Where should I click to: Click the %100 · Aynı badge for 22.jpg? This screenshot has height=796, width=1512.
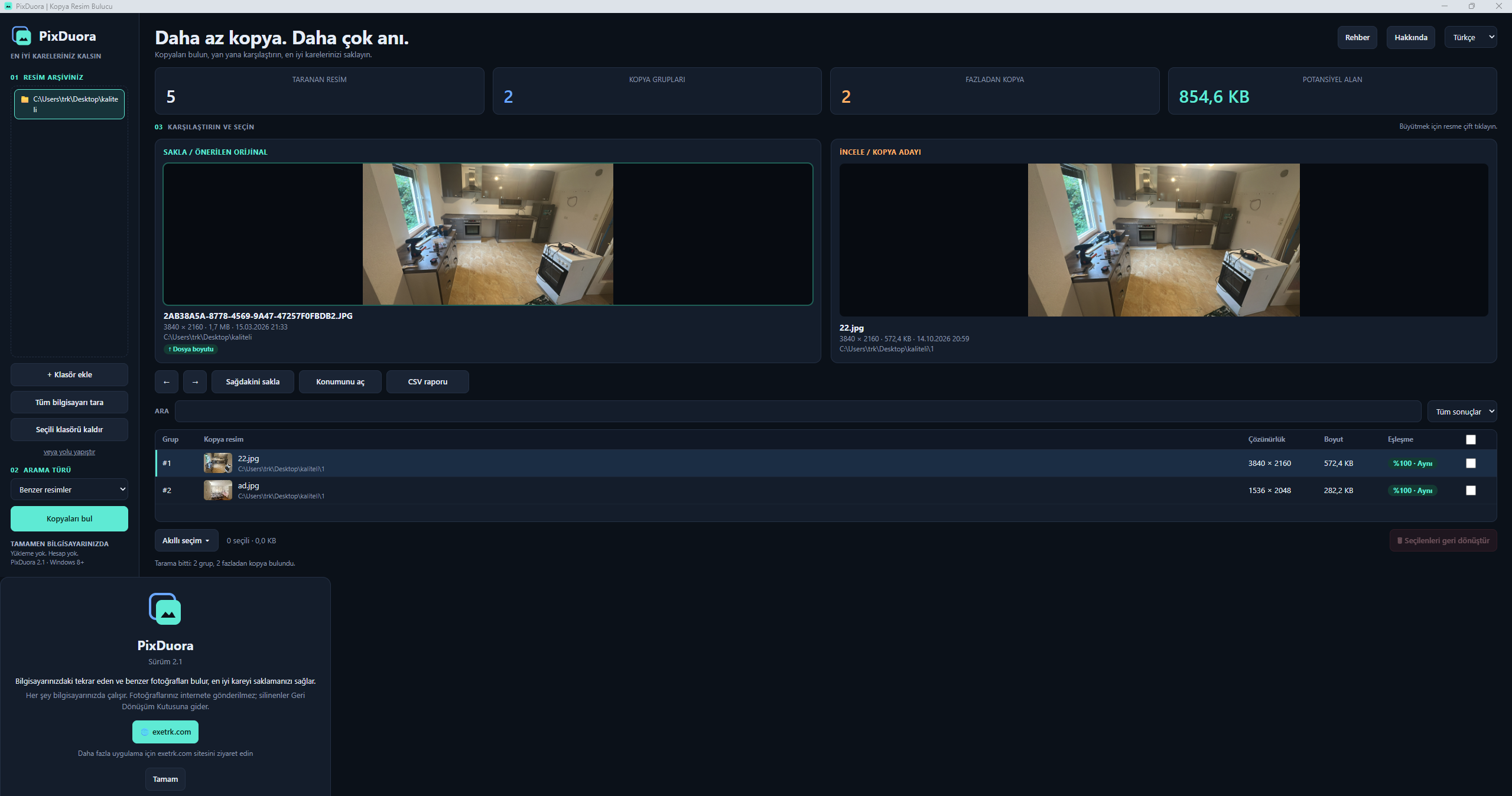[1412, 463]
